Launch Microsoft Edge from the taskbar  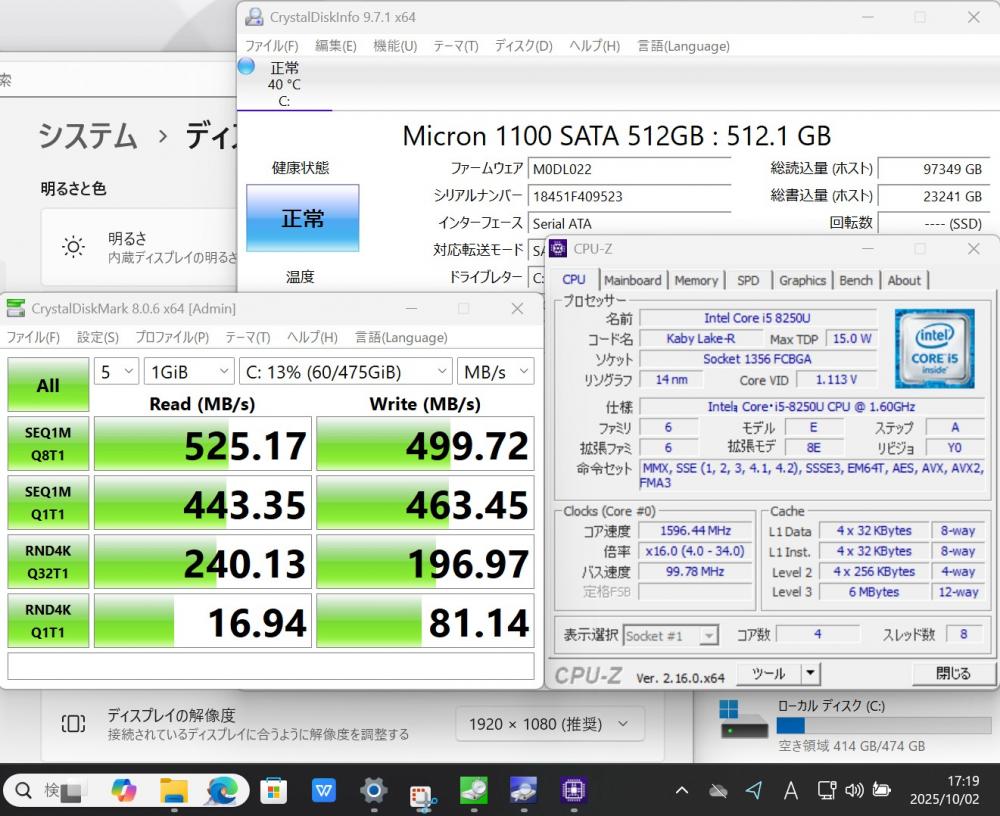point(222,791)
